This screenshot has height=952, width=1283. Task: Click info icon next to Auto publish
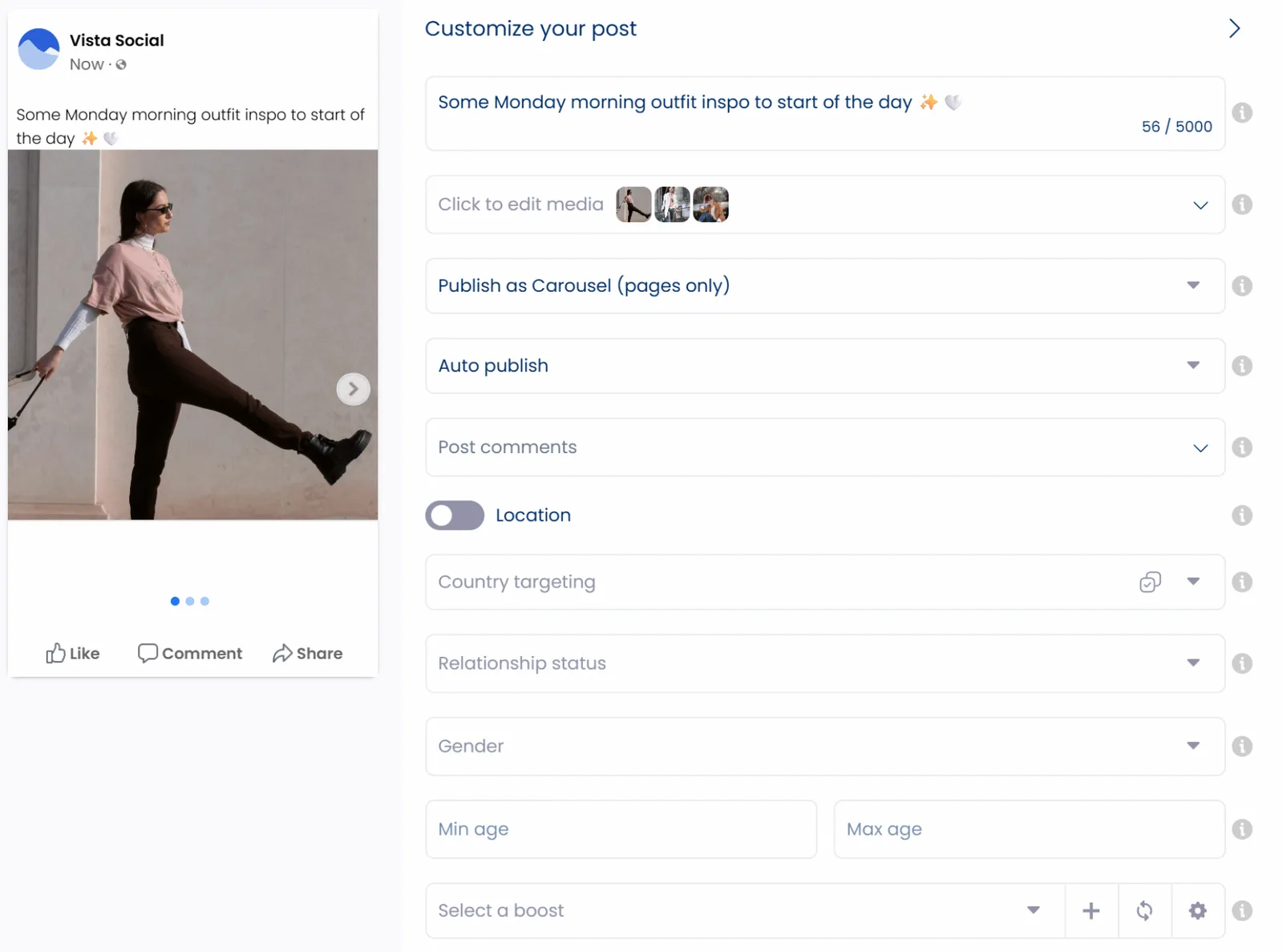[x=1241, y=366]
